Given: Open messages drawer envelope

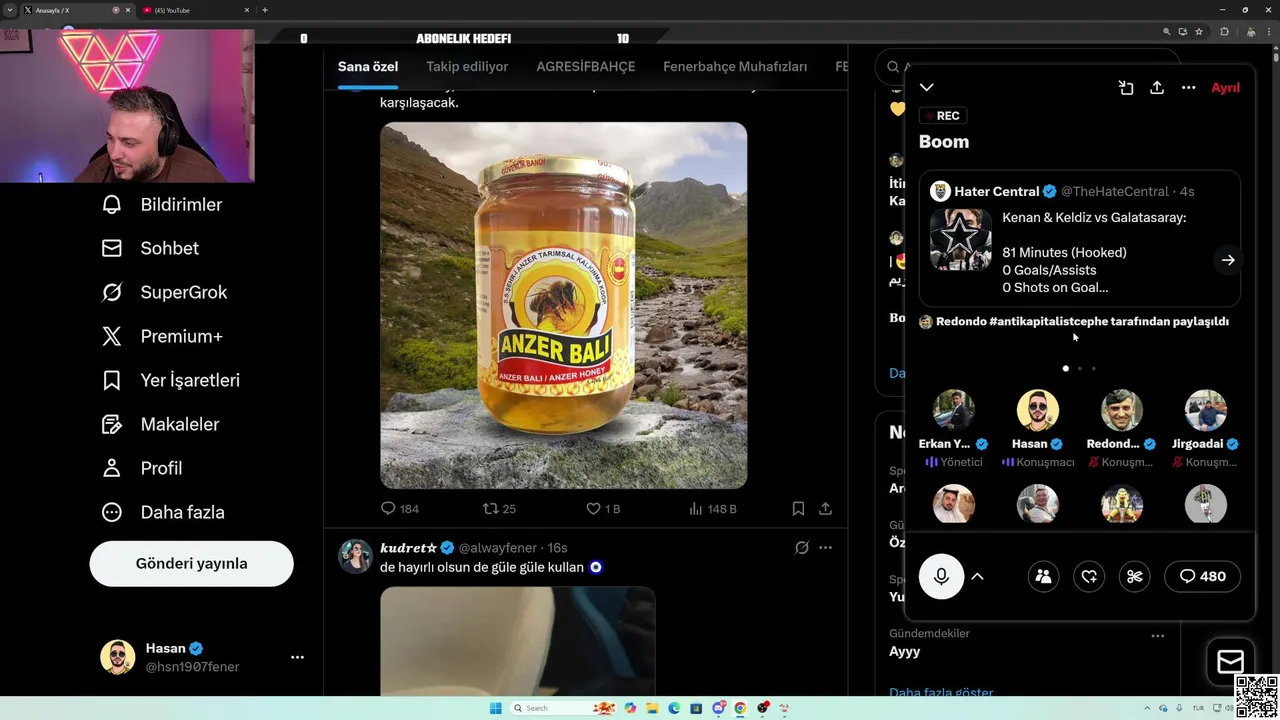Looking at the screenshot, I should click(1230, 662).
